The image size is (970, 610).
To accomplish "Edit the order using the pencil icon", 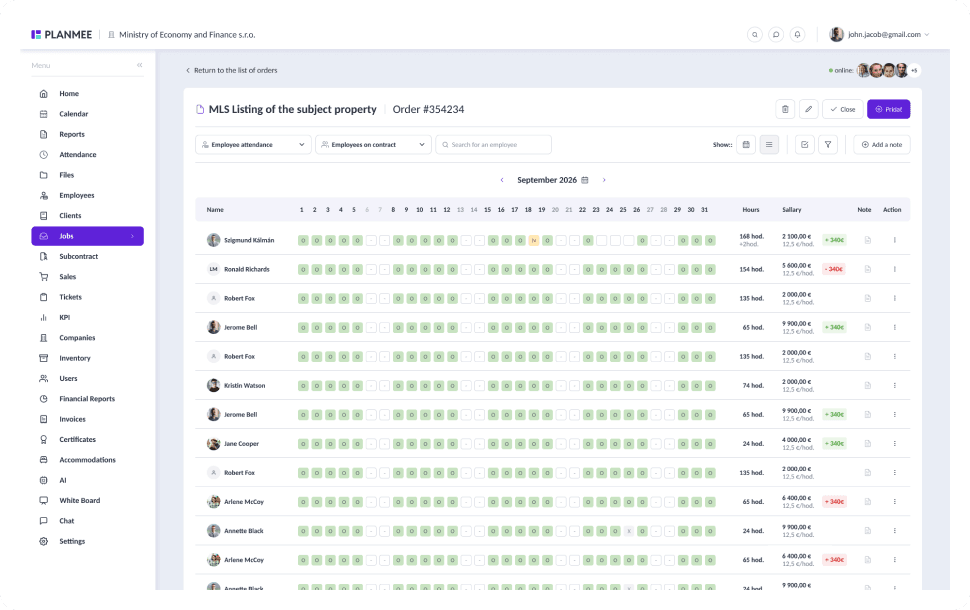I will tap(809, 110).
